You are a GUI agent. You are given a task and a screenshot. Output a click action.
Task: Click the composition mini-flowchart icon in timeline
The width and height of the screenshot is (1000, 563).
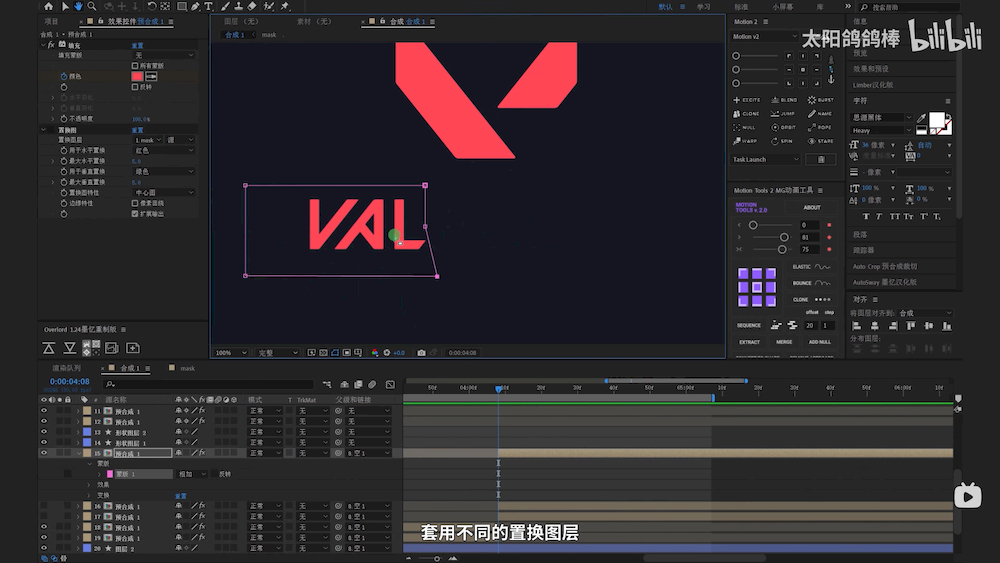327,384
